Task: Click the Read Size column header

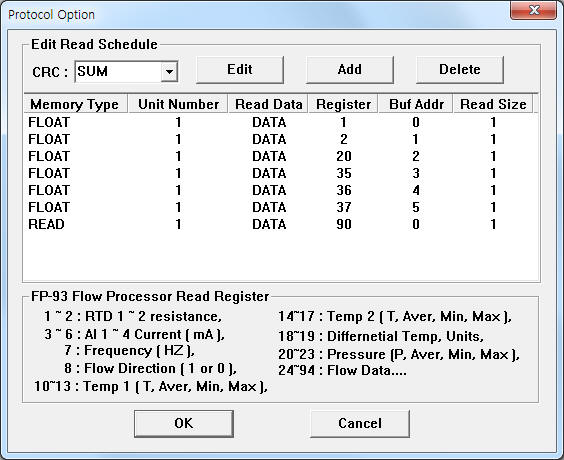Action: coord(493,104)
